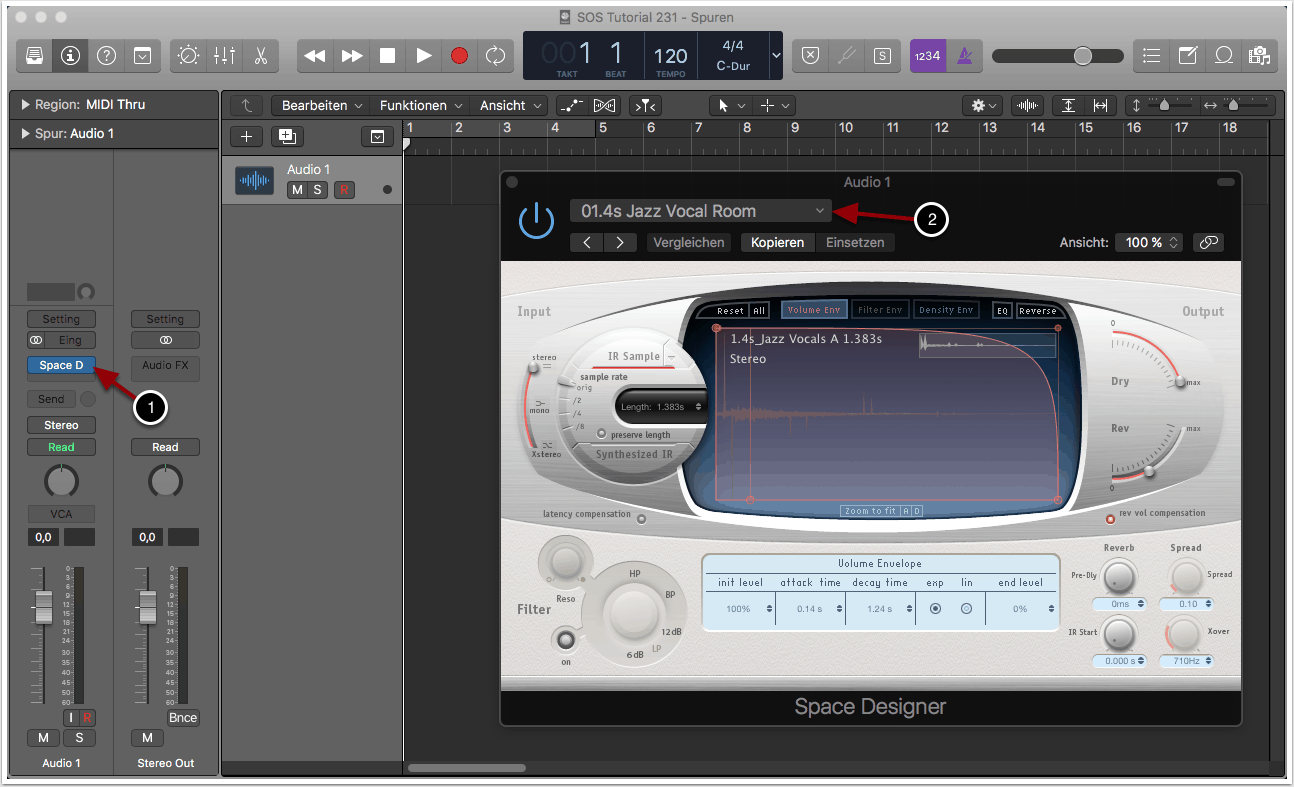Screen dimensions: 1294x787
Task: Toggle the preserve length option
Action: 602,435
